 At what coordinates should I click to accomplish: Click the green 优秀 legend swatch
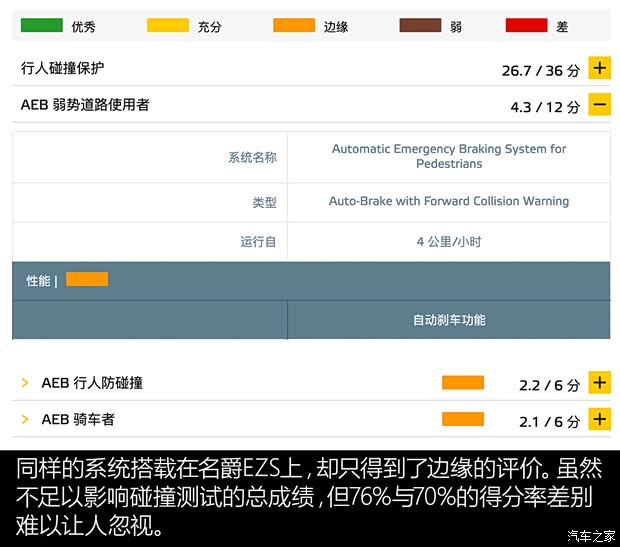(x=42, y=25)
